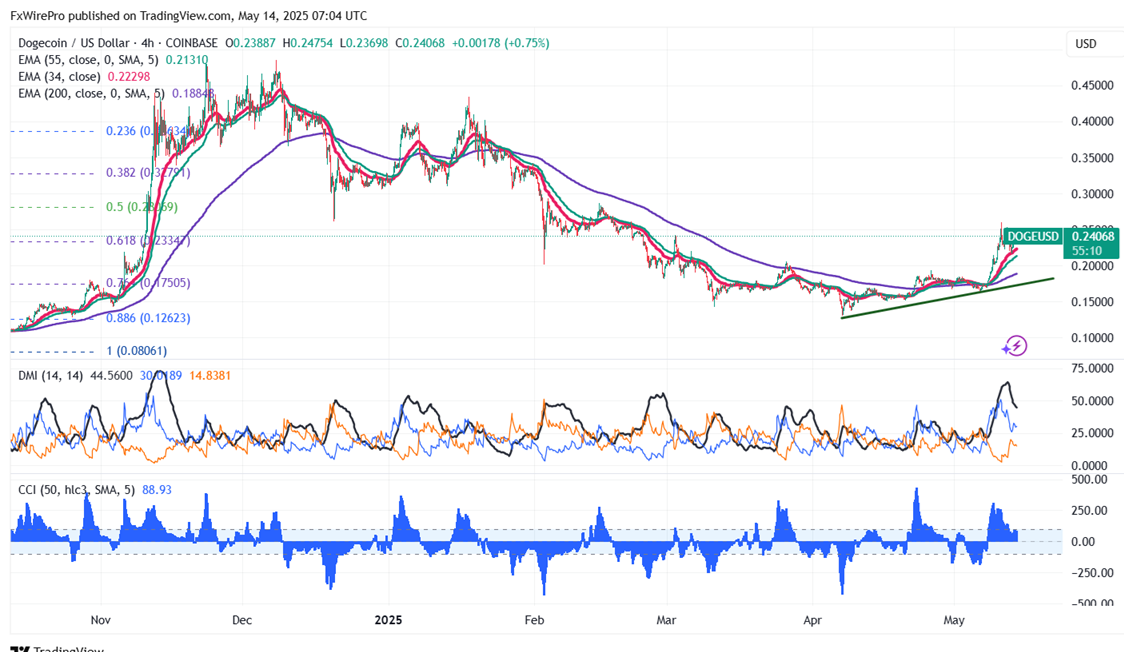Viewport: 1124px width, 652px height.
Task: Click the 2025 label on time axis
Action: [389, 620]
